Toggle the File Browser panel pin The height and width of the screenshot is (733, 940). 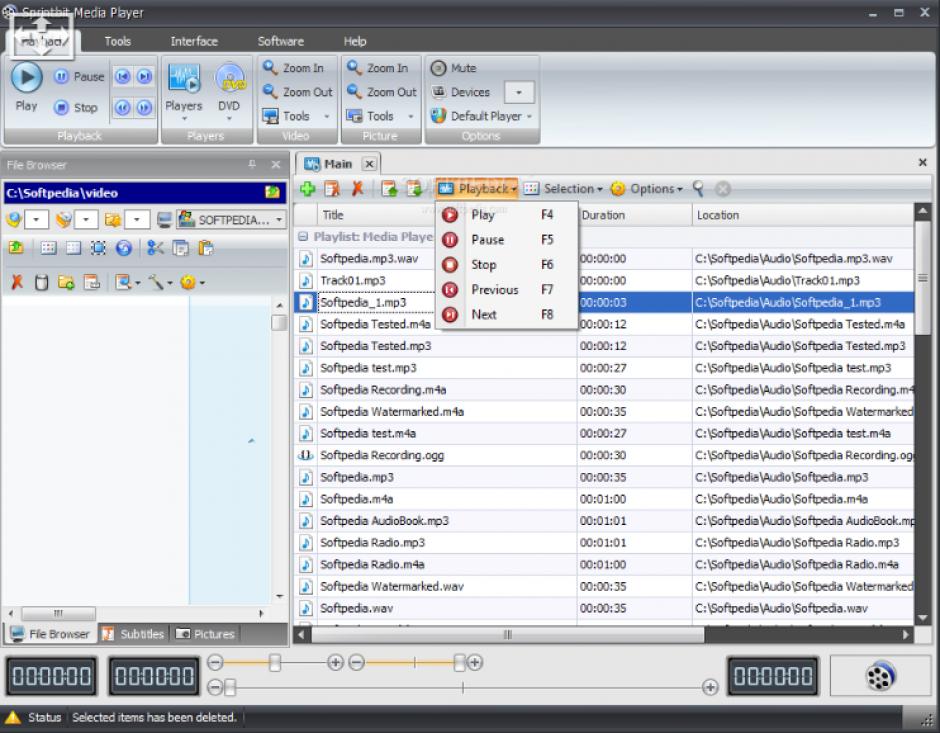(x=252, y=164)
